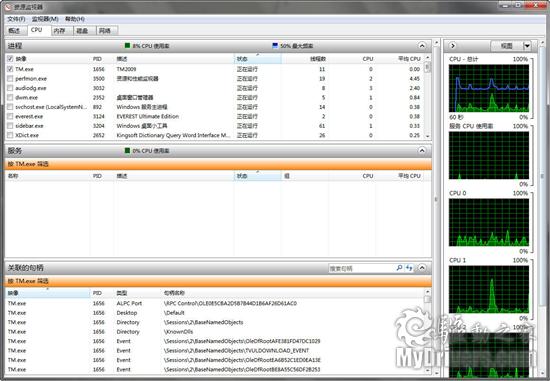Image resolution: width=550 pixels, height=381 pixels.
Task: Click the CPU 1 usage graph
Action: click(489, 289)
